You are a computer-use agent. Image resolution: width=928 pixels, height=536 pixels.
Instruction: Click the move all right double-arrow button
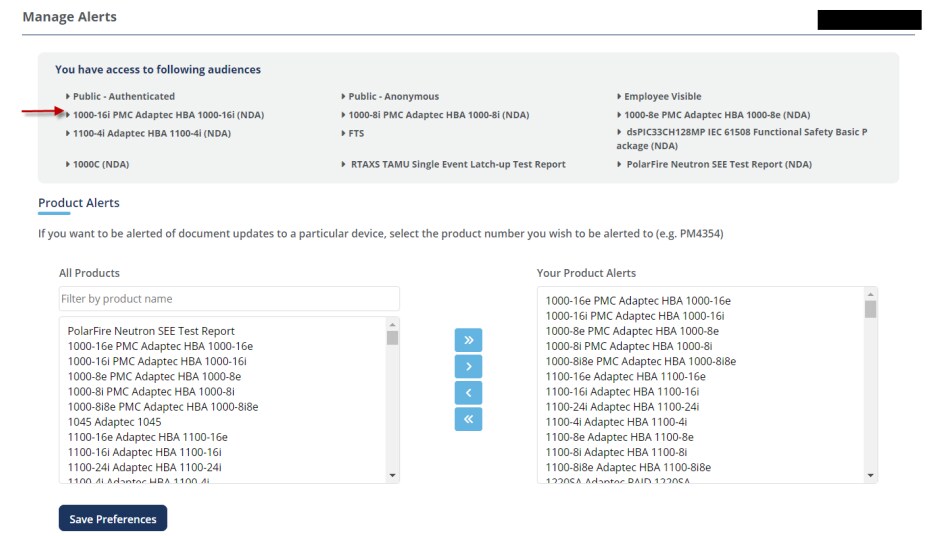[468, 340]
